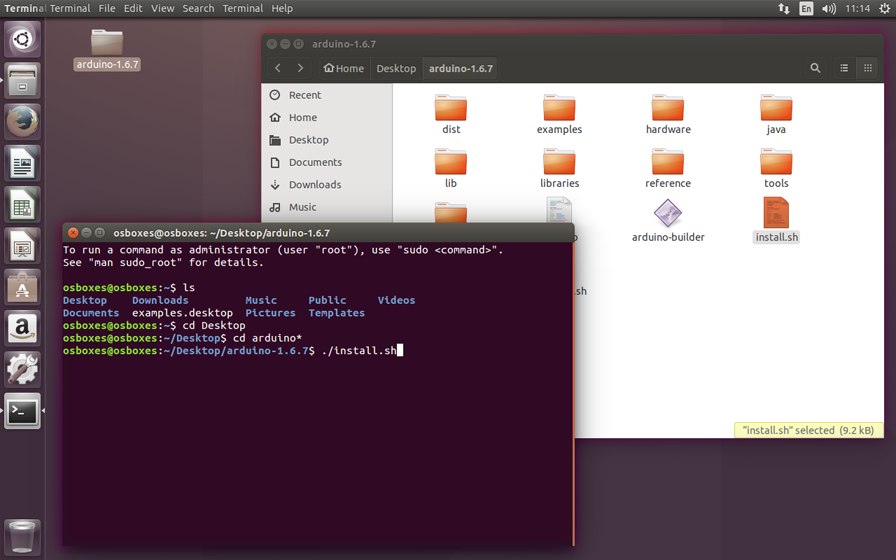Screen dimensions: 896x560
Task: Select the Terminal icon in the dock
Action: [x=22, y=410]
